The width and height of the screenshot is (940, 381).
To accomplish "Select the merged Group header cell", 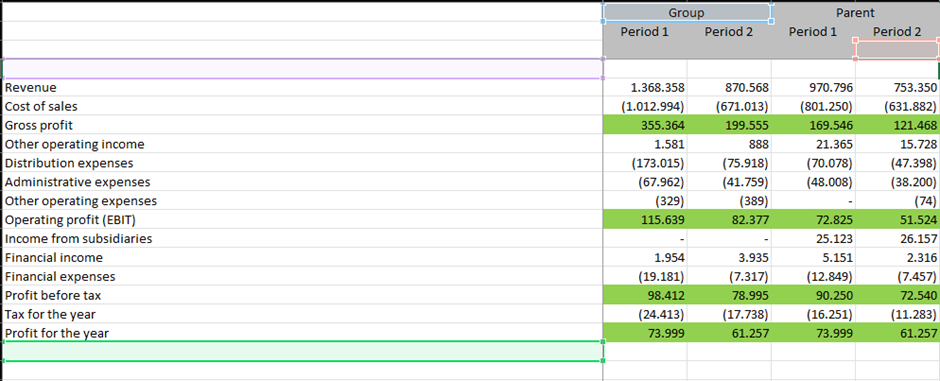I will pos(686,13).
